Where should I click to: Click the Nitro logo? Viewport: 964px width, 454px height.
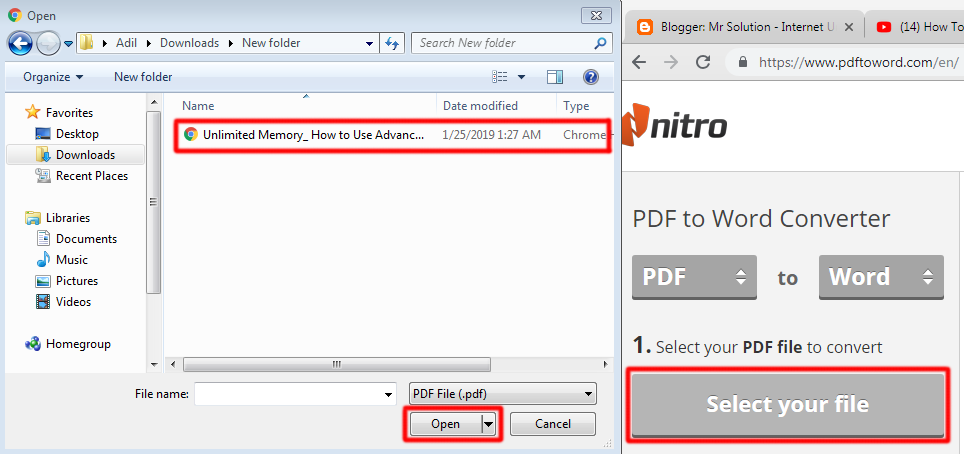coord(675,125)
